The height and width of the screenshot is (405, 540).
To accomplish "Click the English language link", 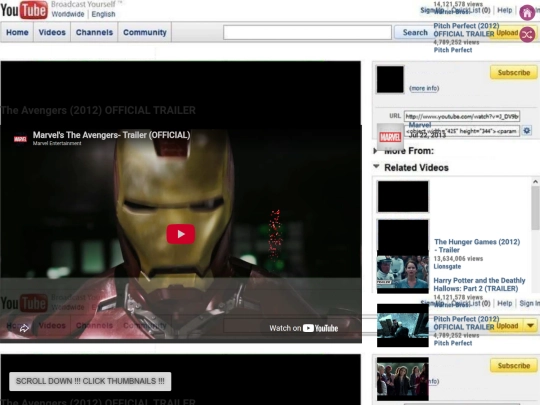I will (103, 14).
